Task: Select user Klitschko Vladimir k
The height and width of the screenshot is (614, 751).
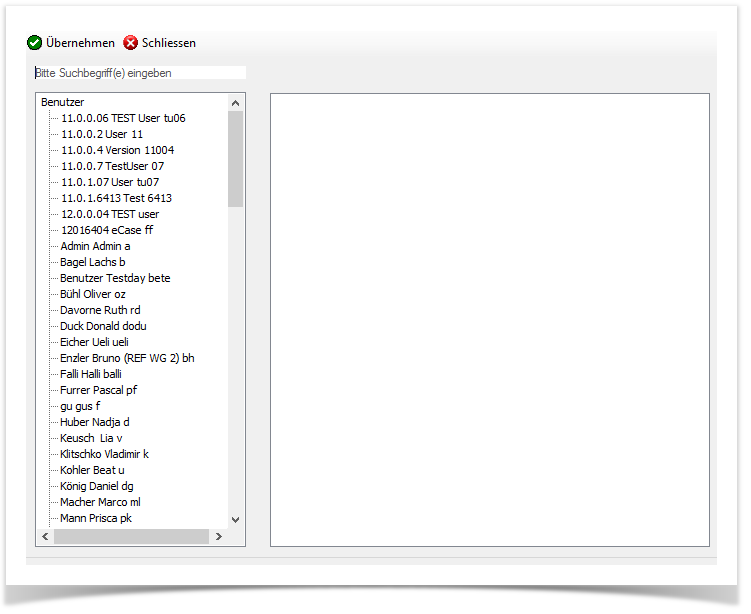Action: (x=104, y=454)
